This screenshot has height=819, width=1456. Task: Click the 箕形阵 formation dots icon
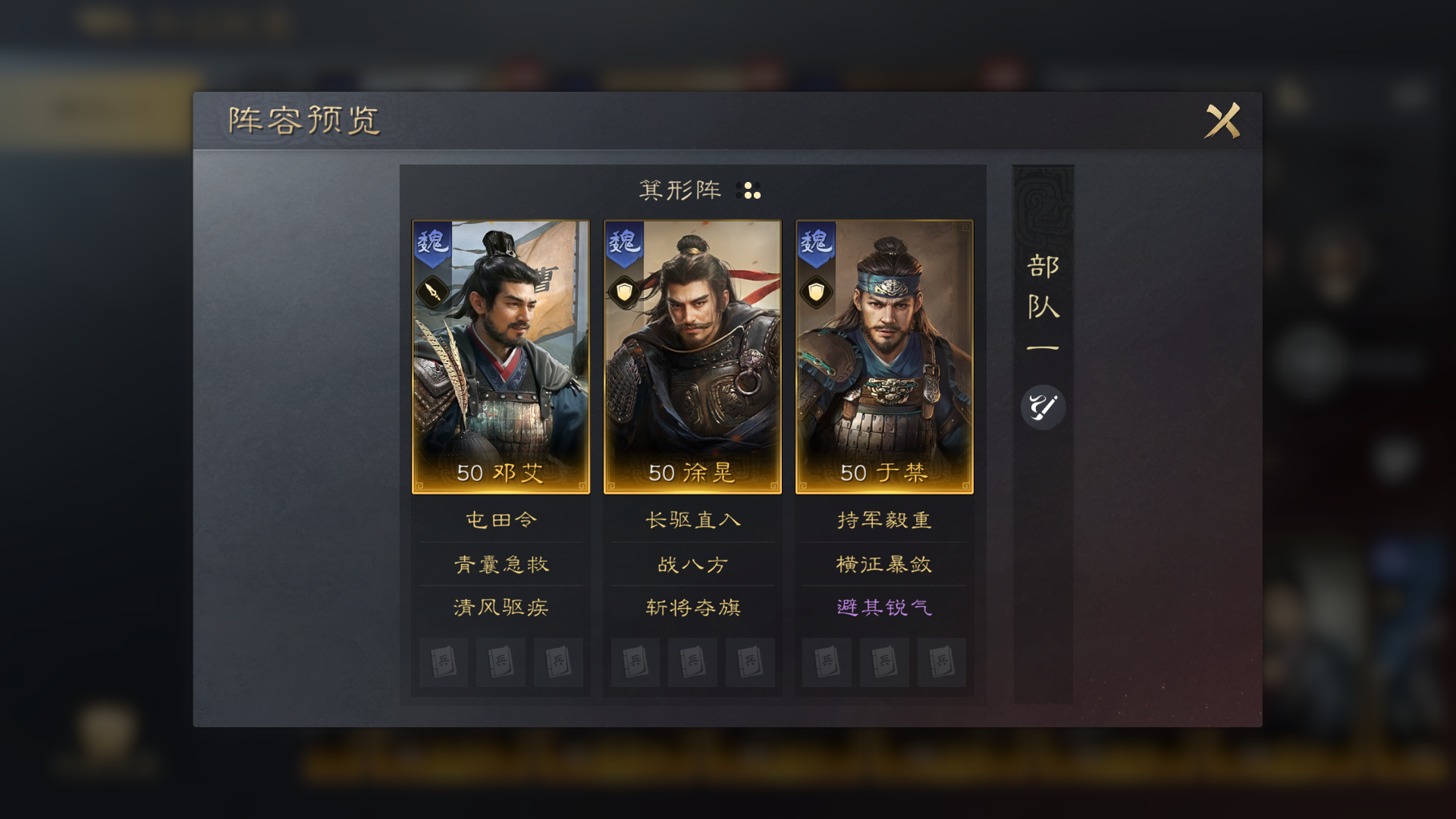[x=748, y=190]
